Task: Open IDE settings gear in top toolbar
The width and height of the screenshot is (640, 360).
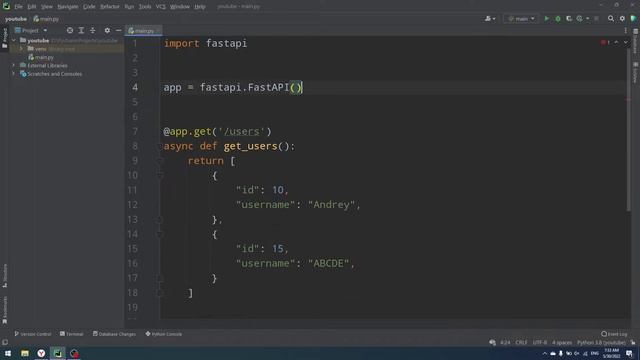Action: (622, 19)
